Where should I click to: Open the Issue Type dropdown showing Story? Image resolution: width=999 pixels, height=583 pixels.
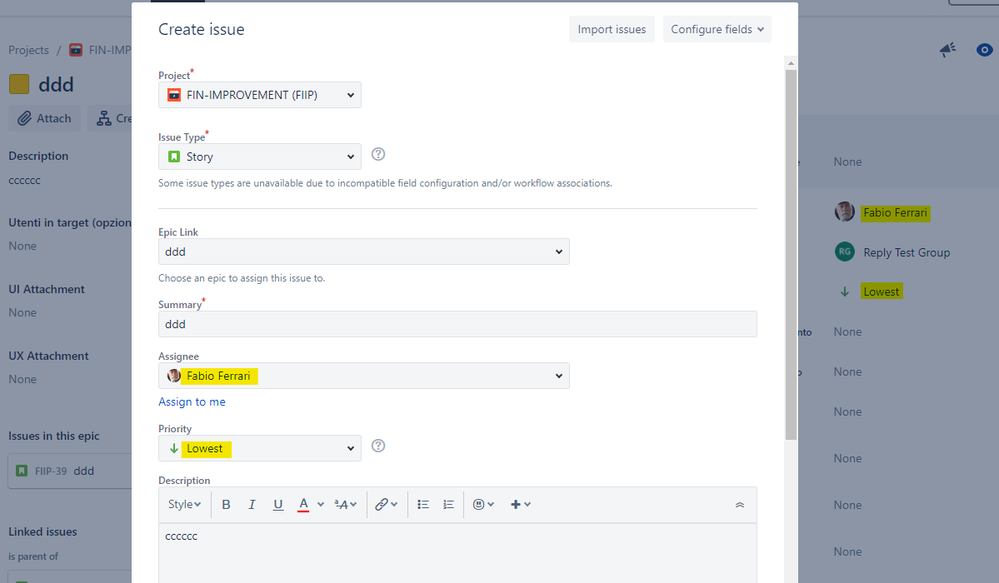pos(260,157)
